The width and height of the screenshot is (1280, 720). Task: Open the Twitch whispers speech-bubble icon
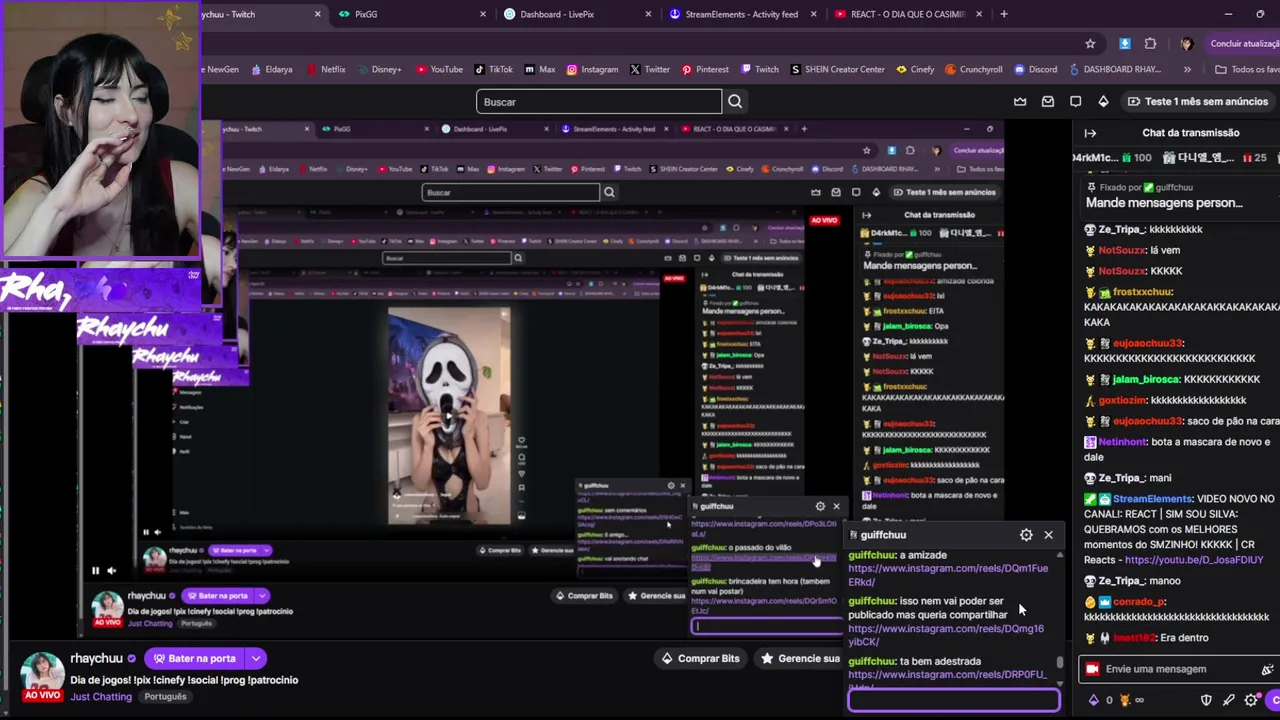[x=1076, y=101]
